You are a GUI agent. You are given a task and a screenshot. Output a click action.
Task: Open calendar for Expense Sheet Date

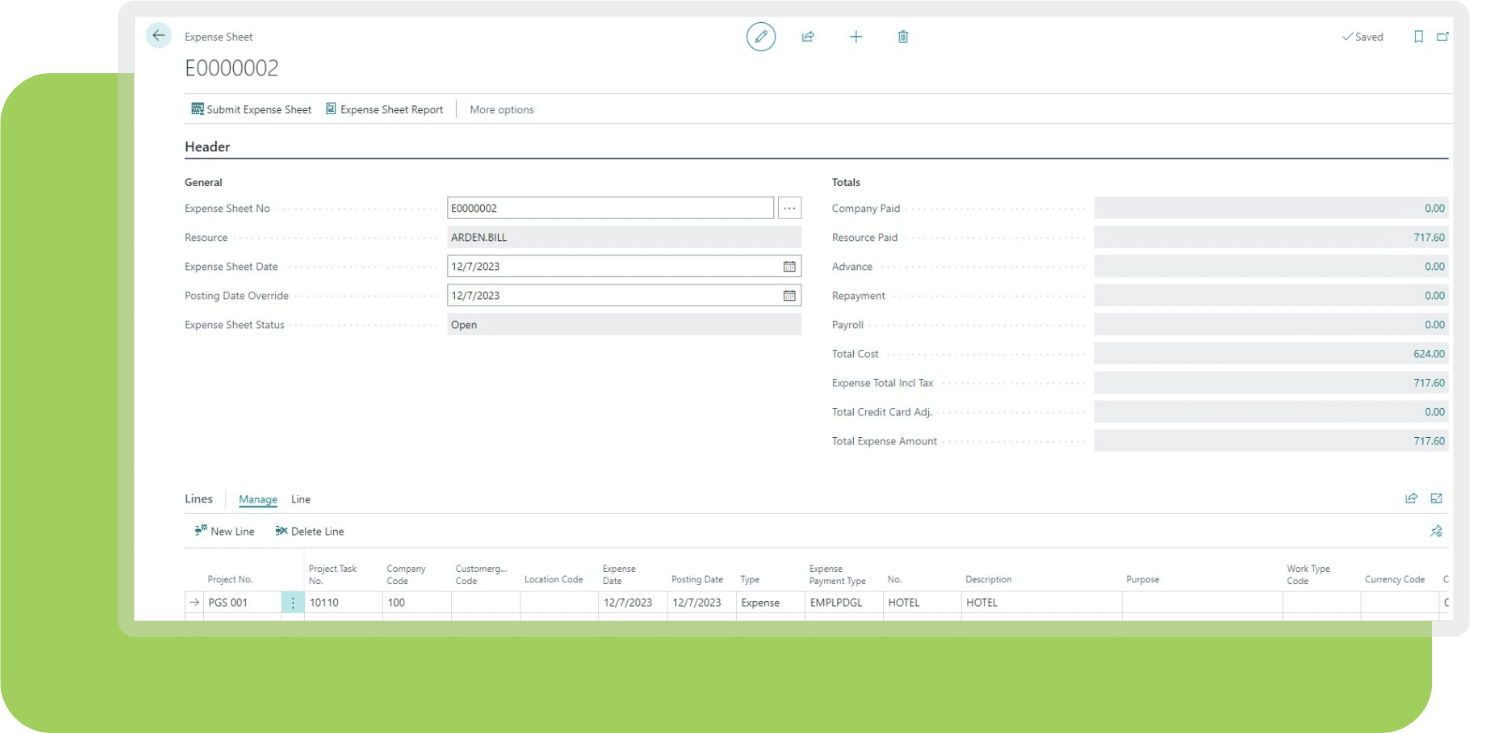click(789, 267)
